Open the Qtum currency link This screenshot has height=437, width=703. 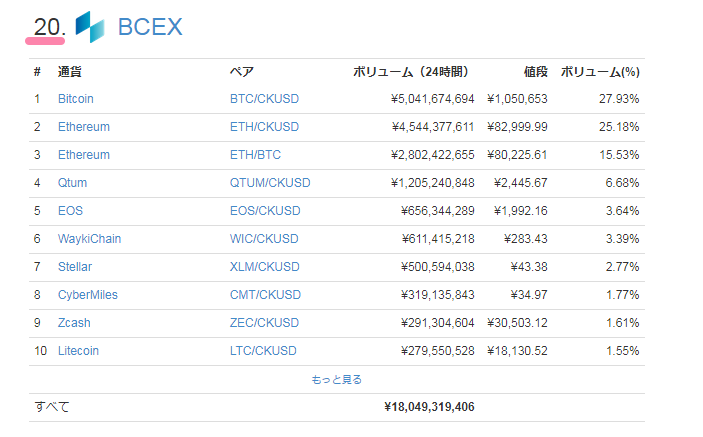click(71, 183)
